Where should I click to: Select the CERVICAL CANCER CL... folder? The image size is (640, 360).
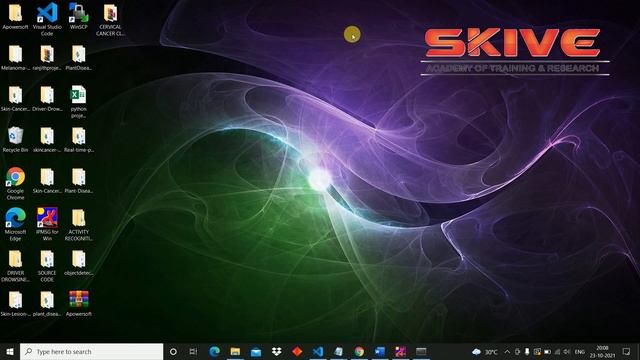(x=110, y=20)
